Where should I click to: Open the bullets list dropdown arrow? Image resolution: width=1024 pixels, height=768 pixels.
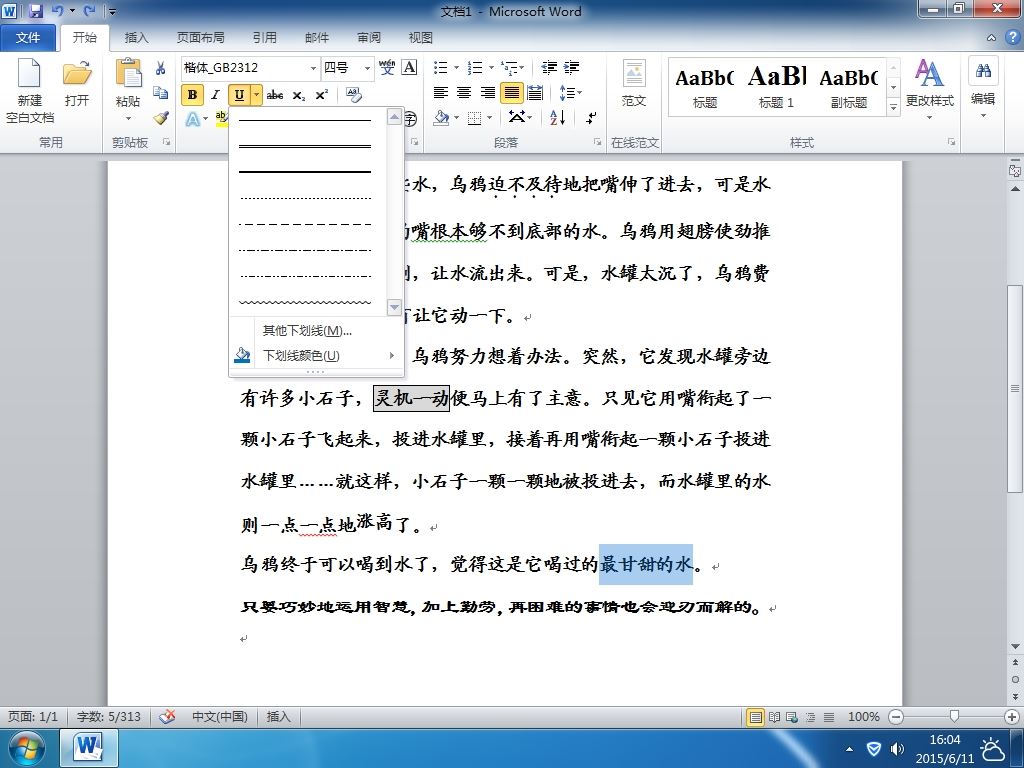point(456,67)
